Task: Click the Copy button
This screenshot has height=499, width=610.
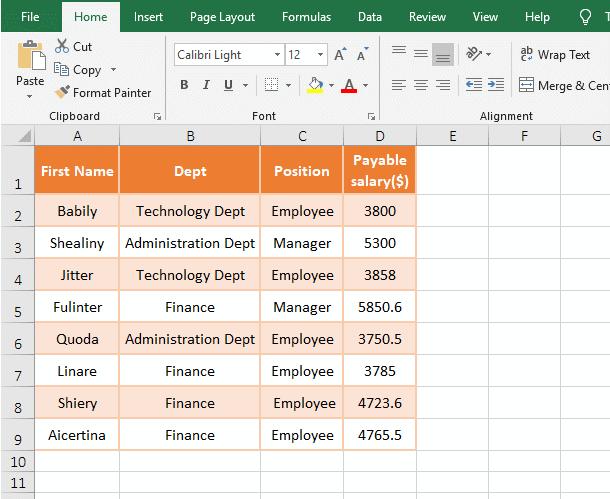Action: click(x=77, y=70)
